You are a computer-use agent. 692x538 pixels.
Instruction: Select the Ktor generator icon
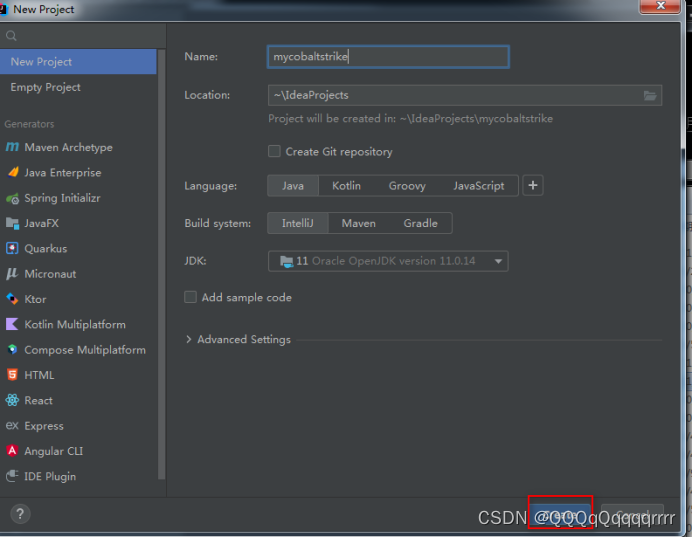[12, 299]
